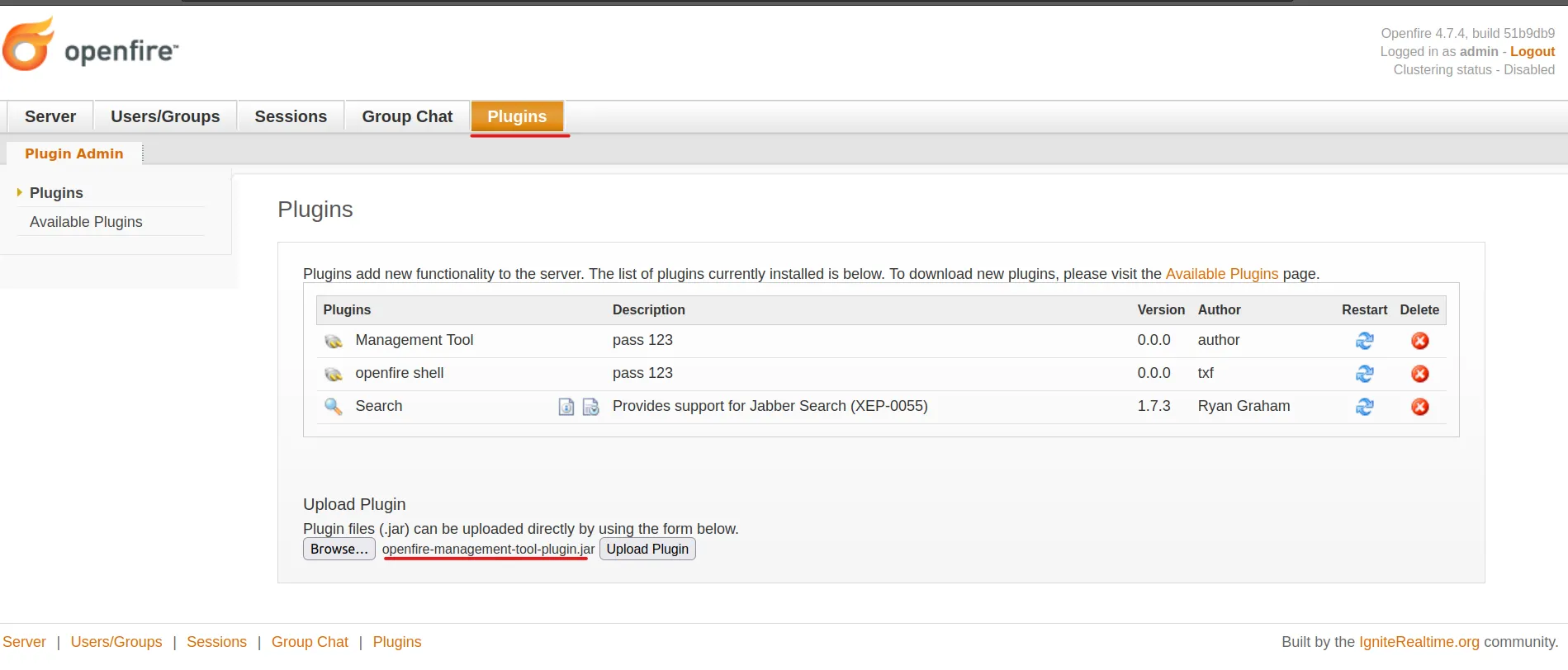
Task: Open the footer Users/Groups link
Action: 116,642
